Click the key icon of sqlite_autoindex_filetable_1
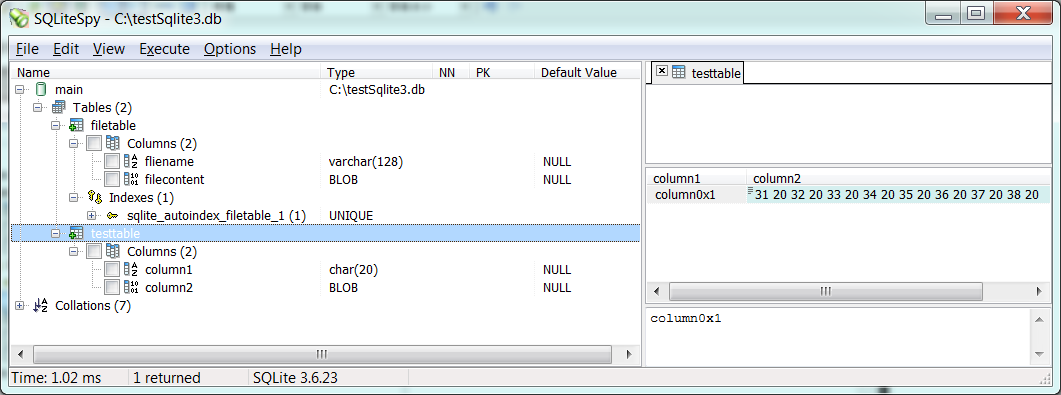Screen dimensions: 1061x395 click(x=113, y=216)
